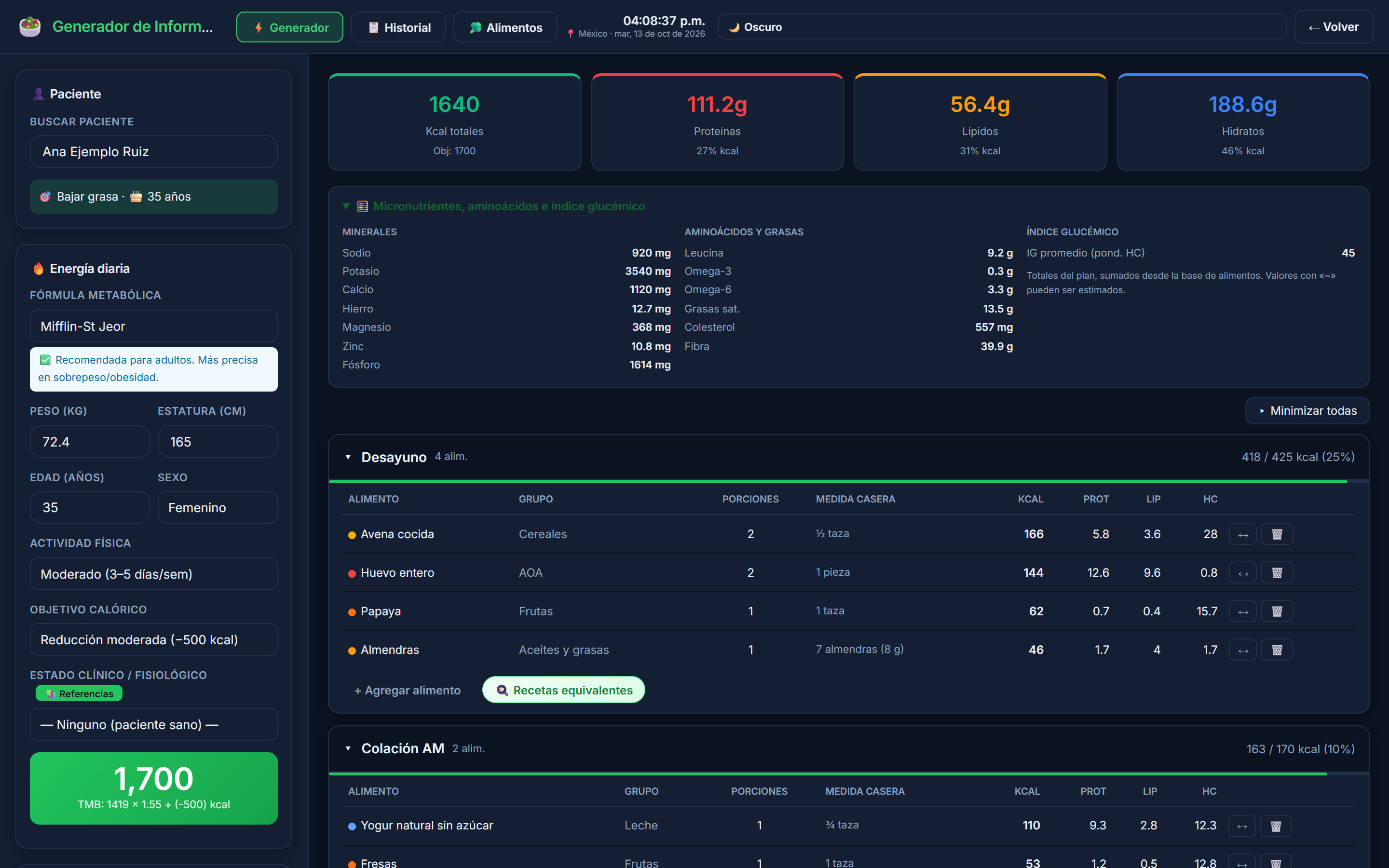The image size is (1389, 868).
Task: Click Agregar alimento in Desayuno
Action: click(x=407, y=691)
